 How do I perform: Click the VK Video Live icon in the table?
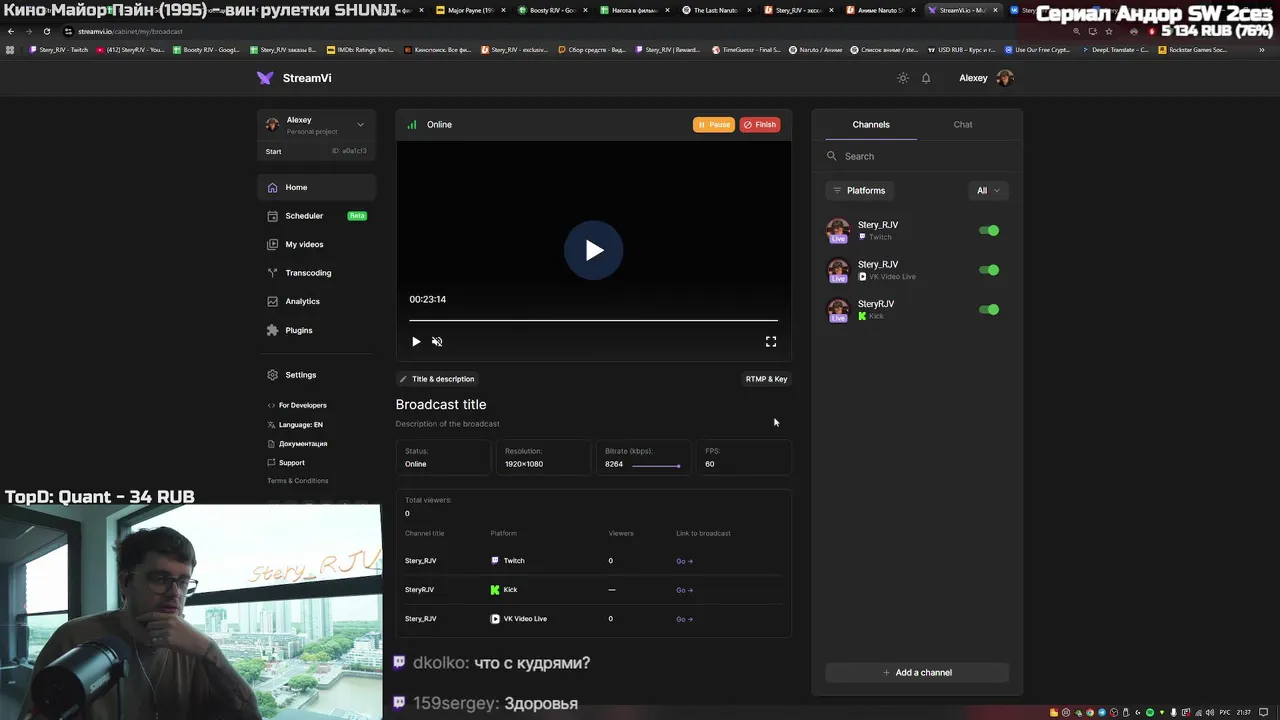[495, 619]
